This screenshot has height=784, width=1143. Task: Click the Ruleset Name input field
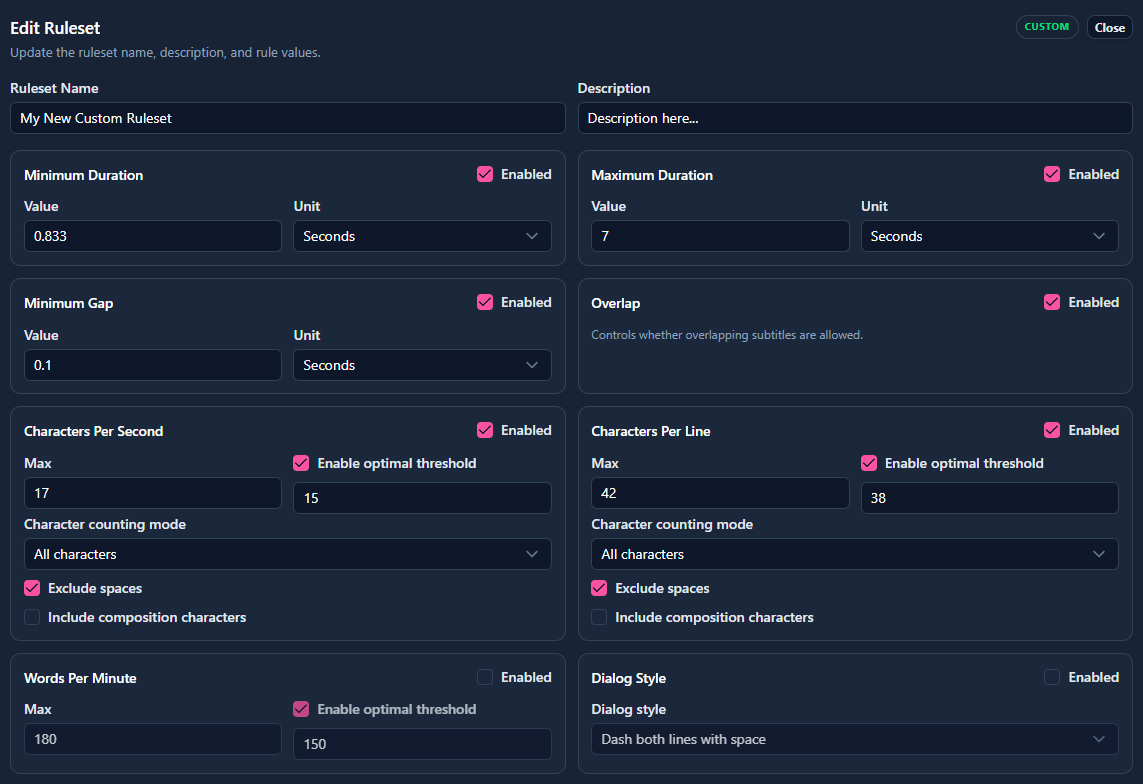287,118
